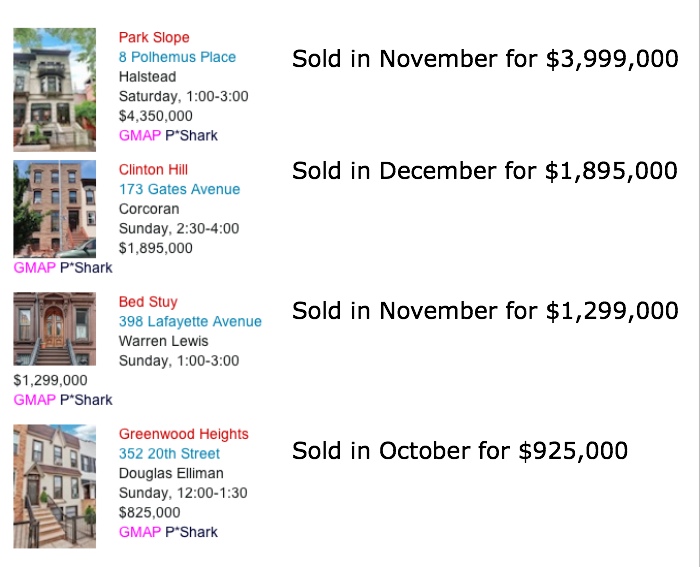Open GMAP for the Greenwood Heights listing

click(140, 532)
